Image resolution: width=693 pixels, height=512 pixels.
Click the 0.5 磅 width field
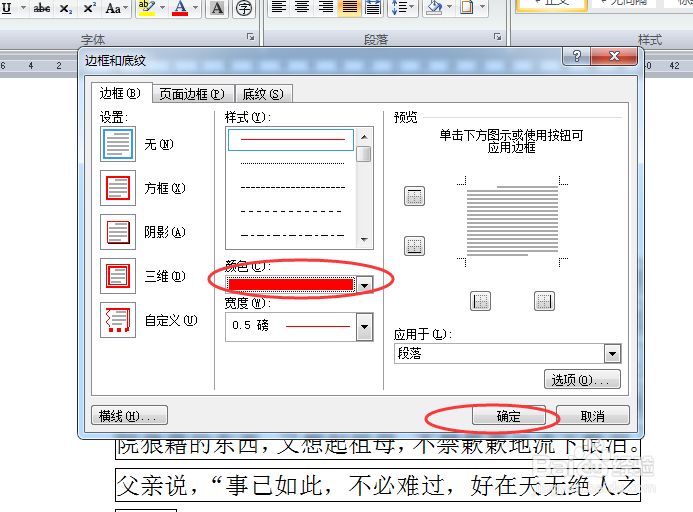tap(291, 327)
